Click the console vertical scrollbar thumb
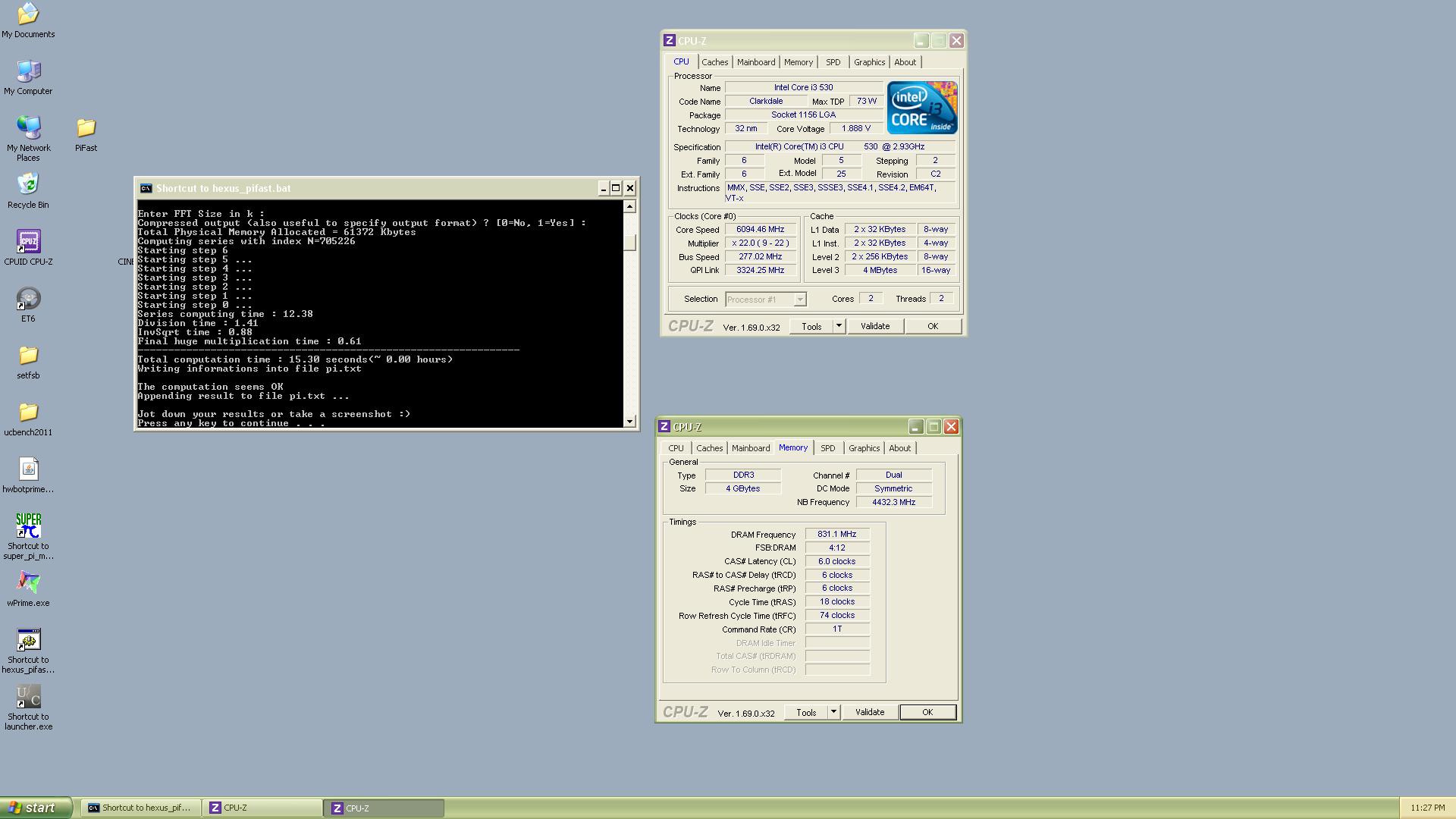Image resolution: width=1456 pixels, height=819 pixels. (x=629, y=243)
